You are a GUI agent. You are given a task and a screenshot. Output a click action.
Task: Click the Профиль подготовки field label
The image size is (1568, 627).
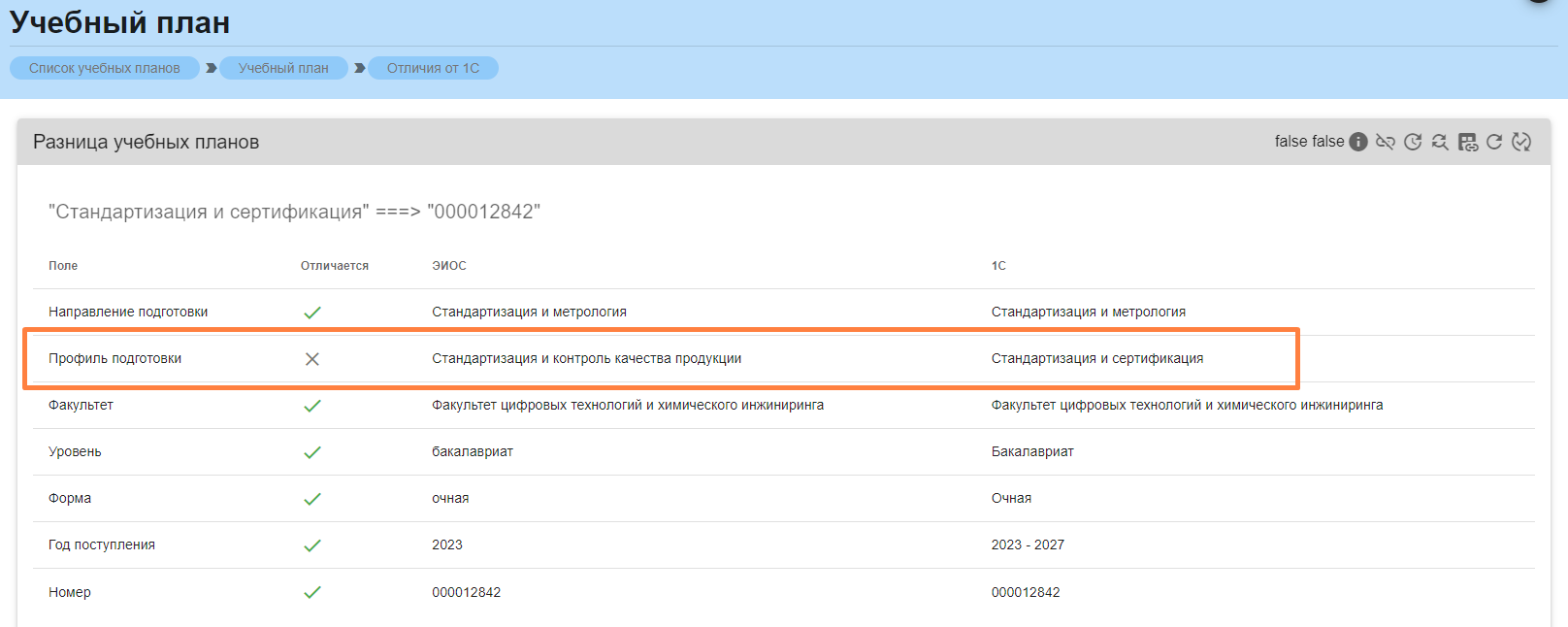click(x=115, y=358)
